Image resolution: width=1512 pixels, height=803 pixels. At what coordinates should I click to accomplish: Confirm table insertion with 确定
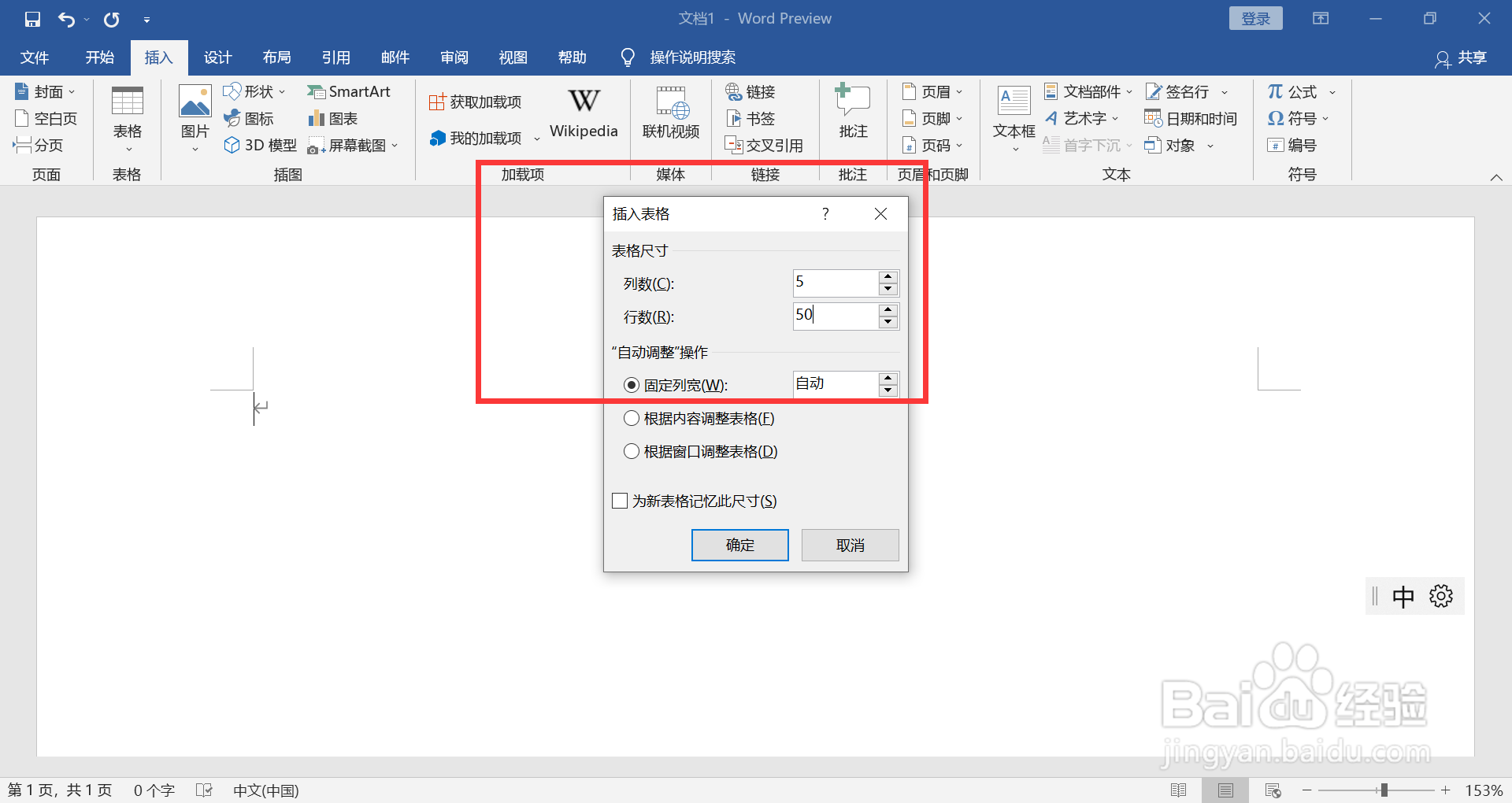coord(739,545)
